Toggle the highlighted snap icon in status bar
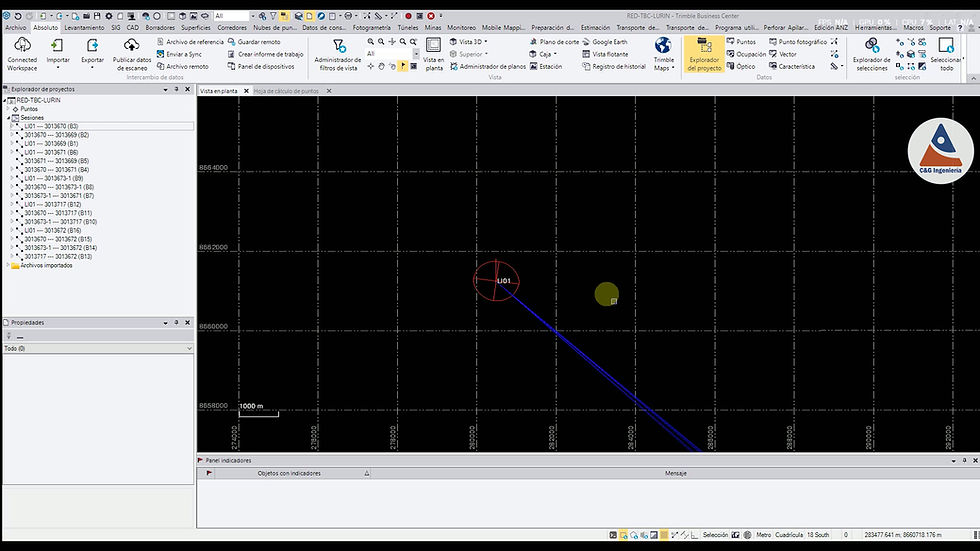Viewport: 980px width, 551px height. tap(623, 535)
